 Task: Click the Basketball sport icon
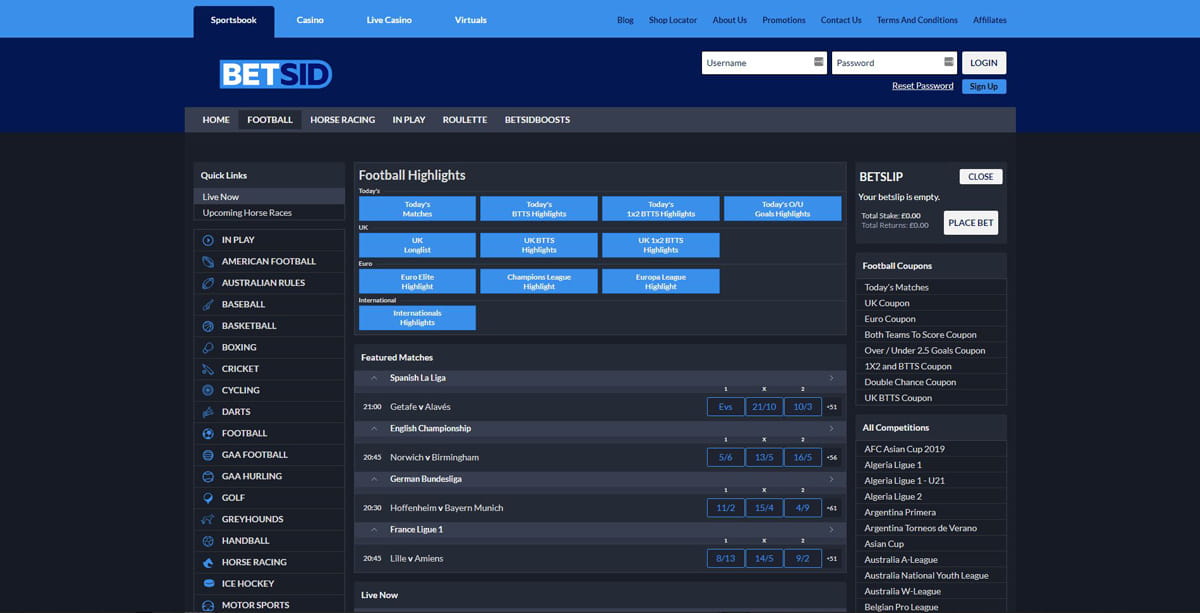point(208,326)
